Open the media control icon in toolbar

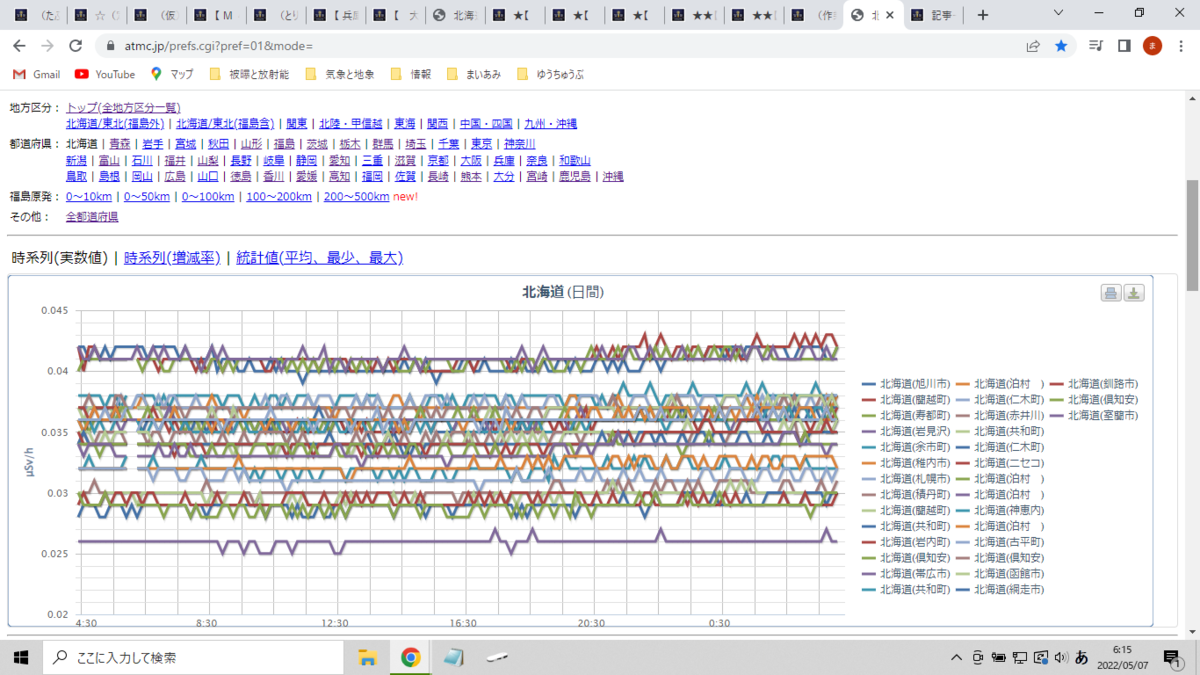click(1096, 46)
